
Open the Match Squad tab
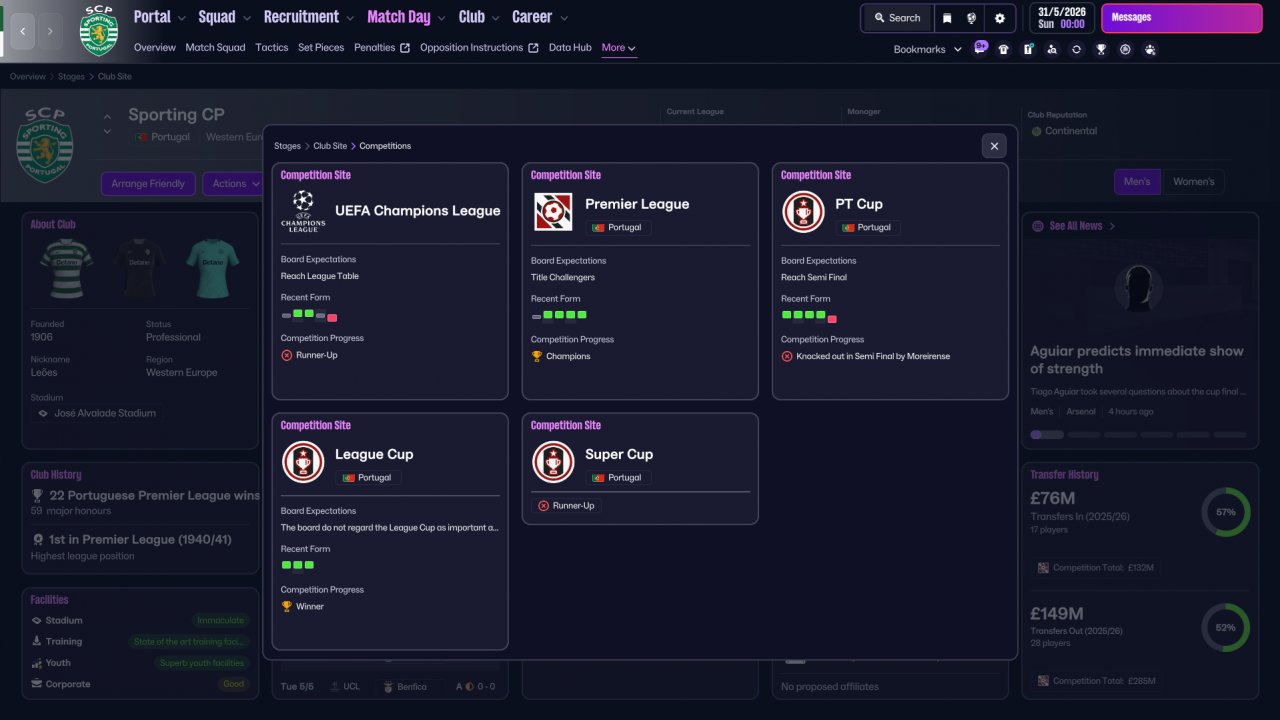pos(215,48)
